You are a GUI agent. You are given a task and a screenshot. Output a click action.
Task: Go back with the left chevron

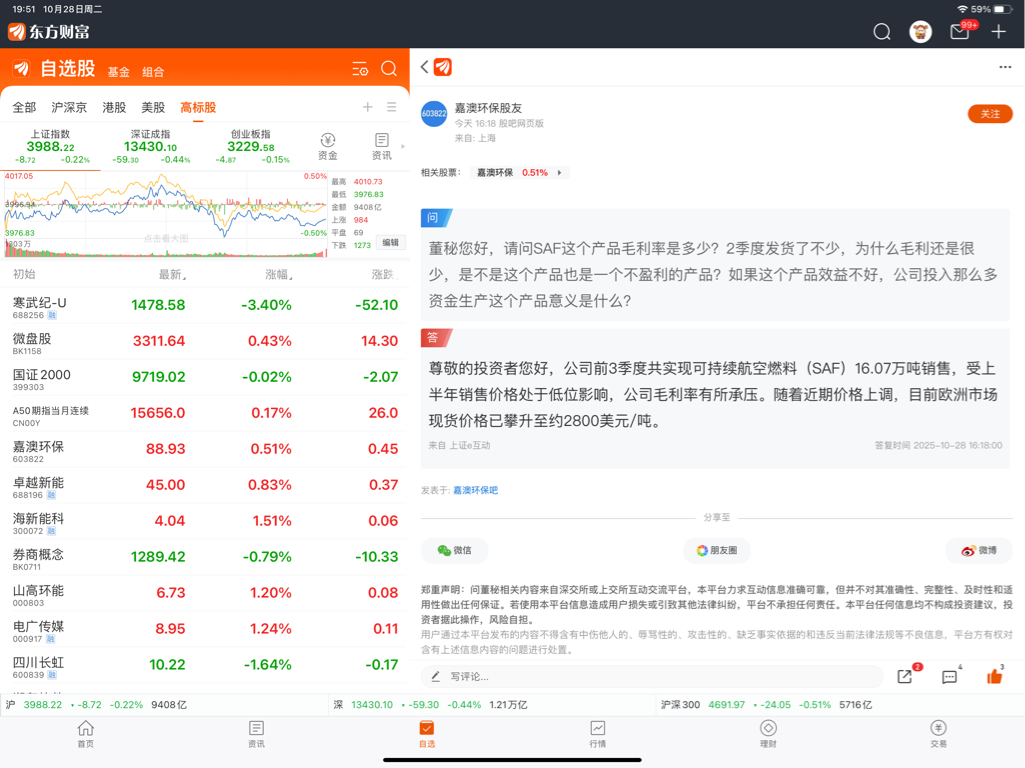point(424,67)
